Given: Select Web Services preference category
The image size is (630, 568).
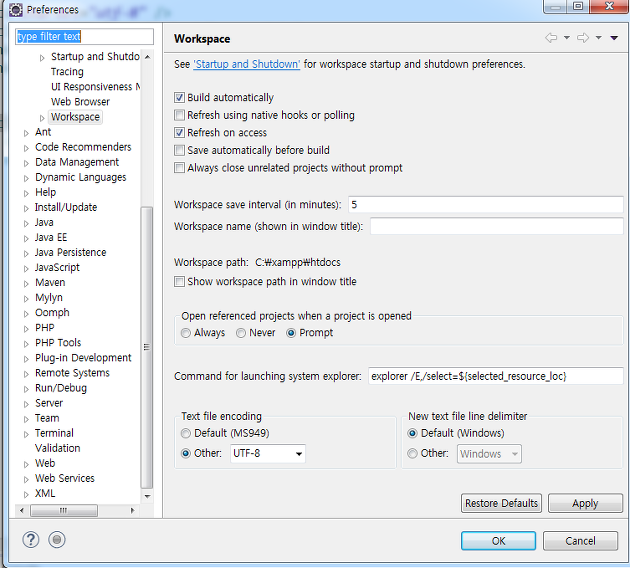Looking at the screenshot, I should pos(65,478).
